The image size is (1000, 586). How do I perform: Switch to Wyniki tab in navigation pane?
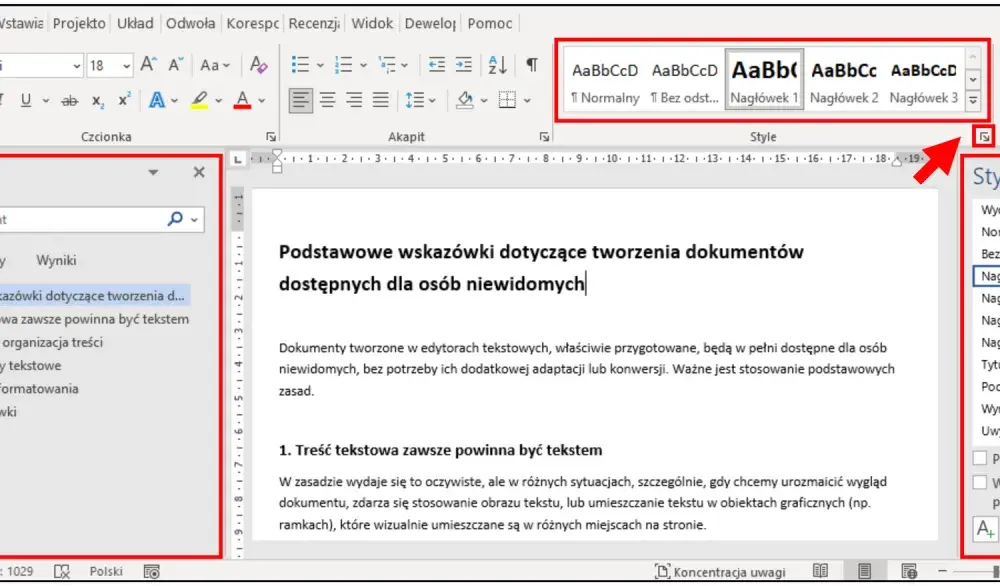(56, 260)
